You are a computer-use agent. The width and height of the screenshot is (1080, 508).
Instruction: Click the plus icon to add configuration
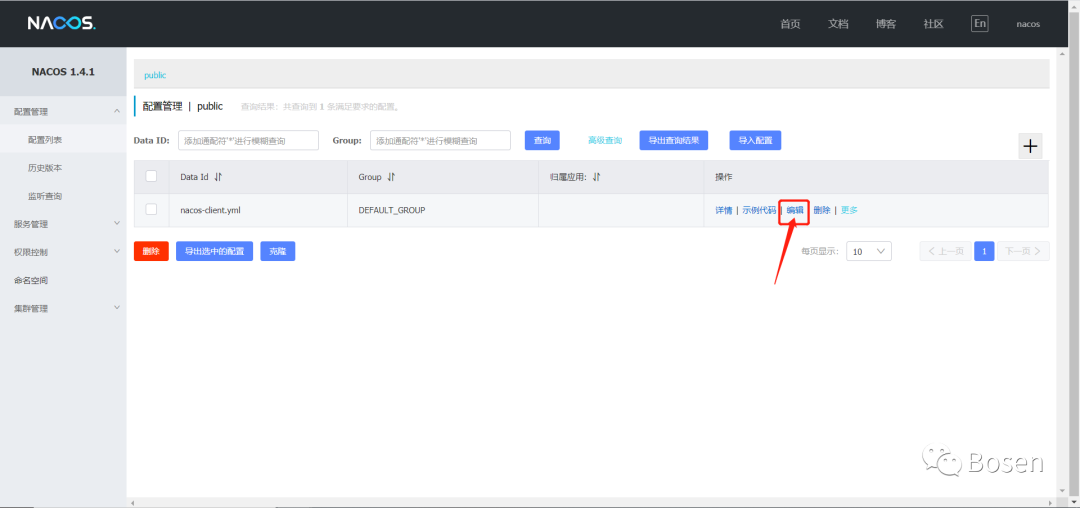(x=1030, y=146)
